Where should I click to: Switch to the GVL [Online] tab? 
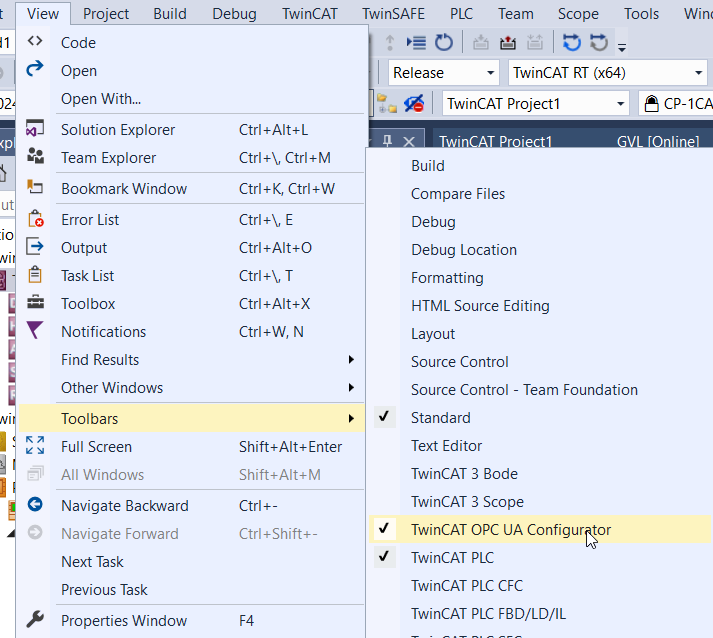[x=658, y=141]
